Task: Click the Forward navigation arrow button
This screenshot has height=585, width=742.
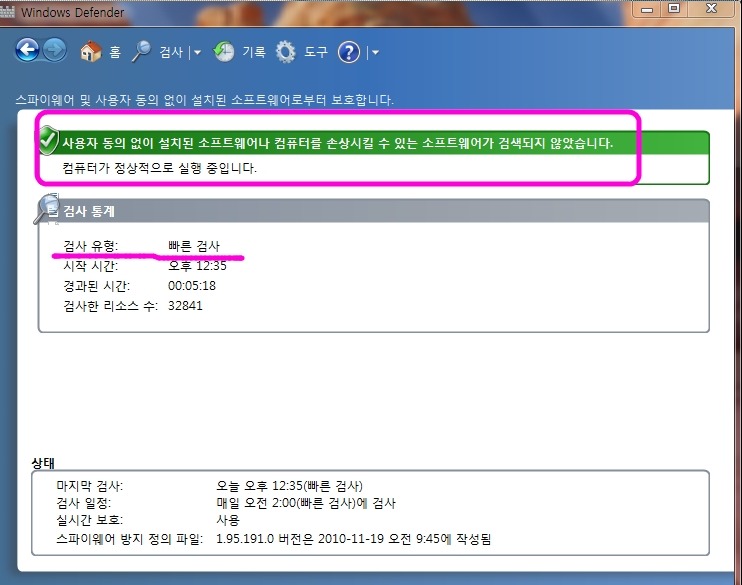Action: [54, 51]
